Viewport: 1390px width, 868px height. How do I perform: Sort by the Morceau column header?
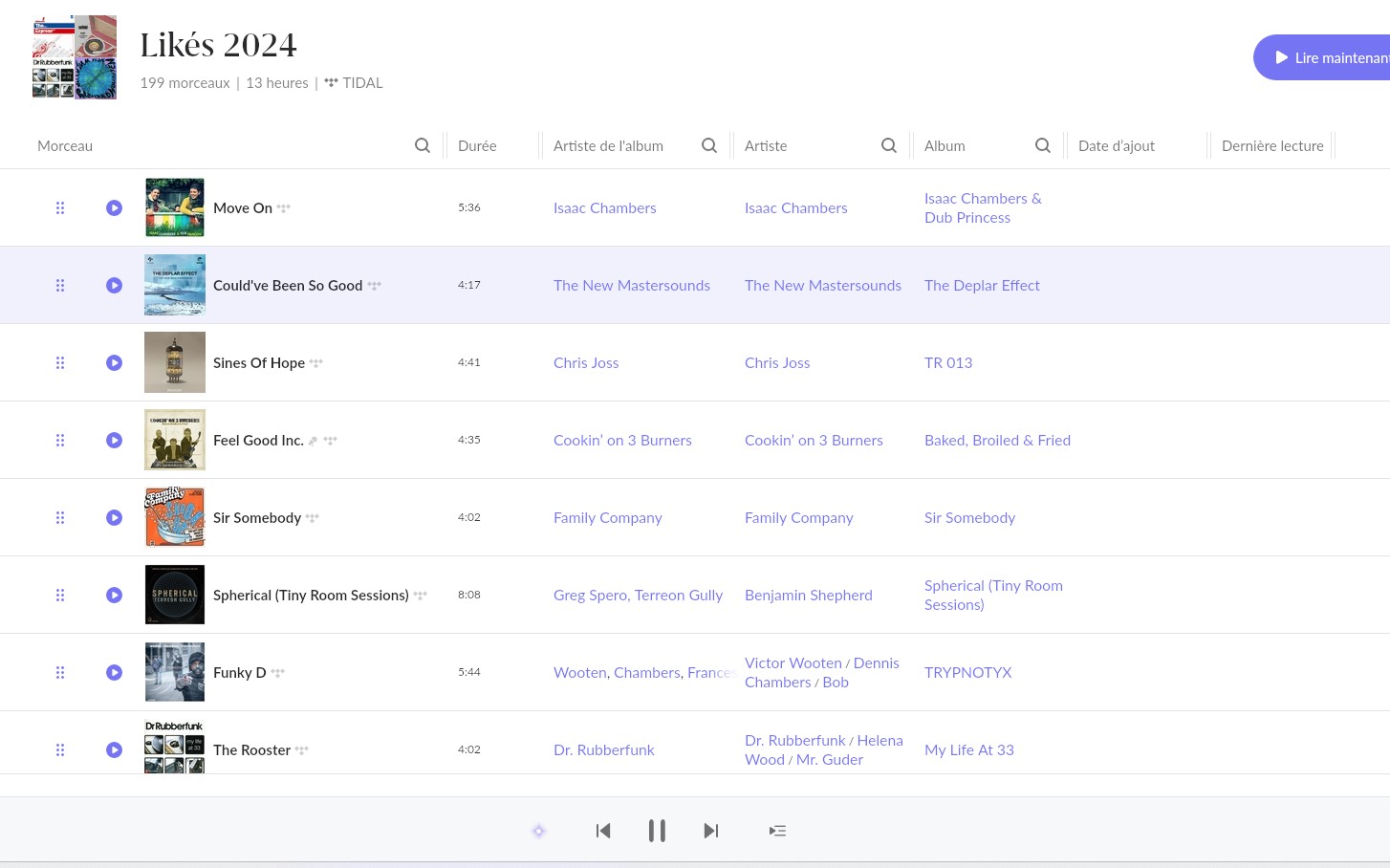(65, 145)
